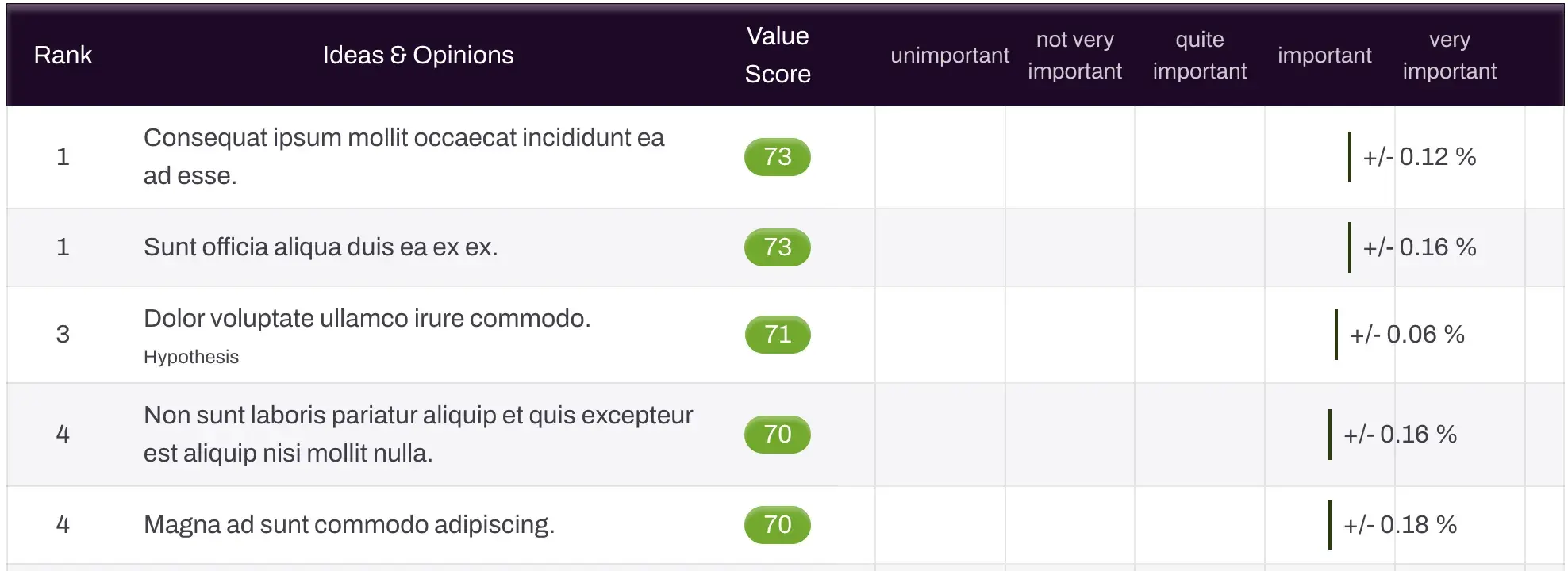Click the Ideas & Opinions column header
The image size is (1568, 571).
[418, 55]
